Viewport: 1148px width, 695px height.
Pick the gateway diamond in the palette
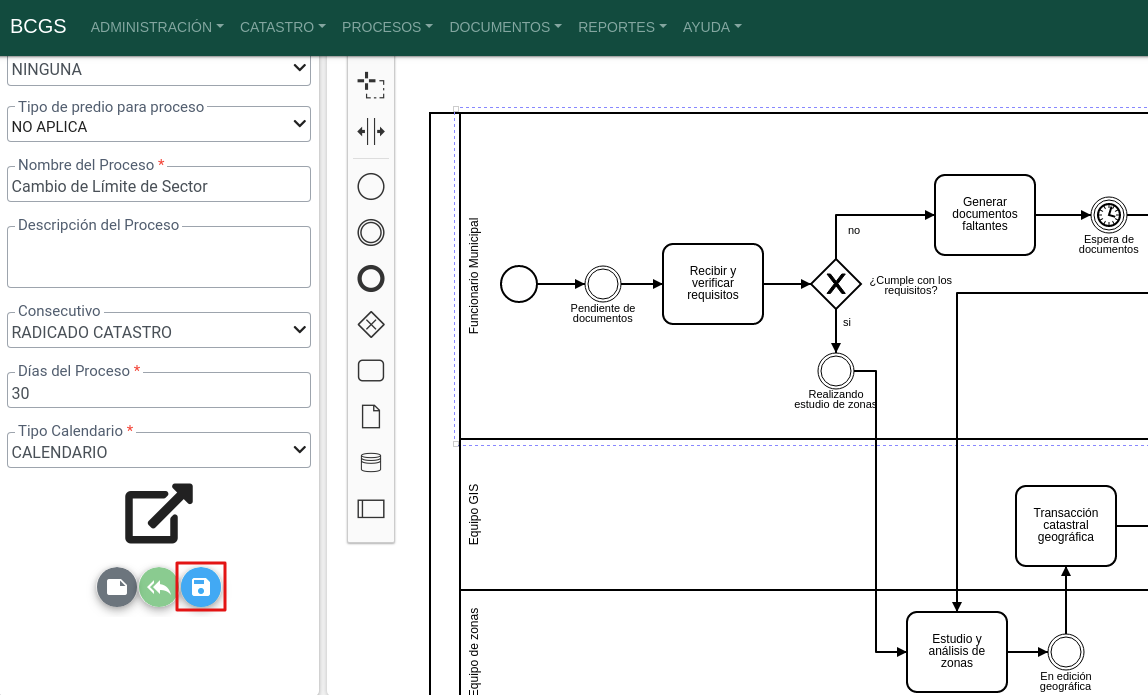point(371,324)
